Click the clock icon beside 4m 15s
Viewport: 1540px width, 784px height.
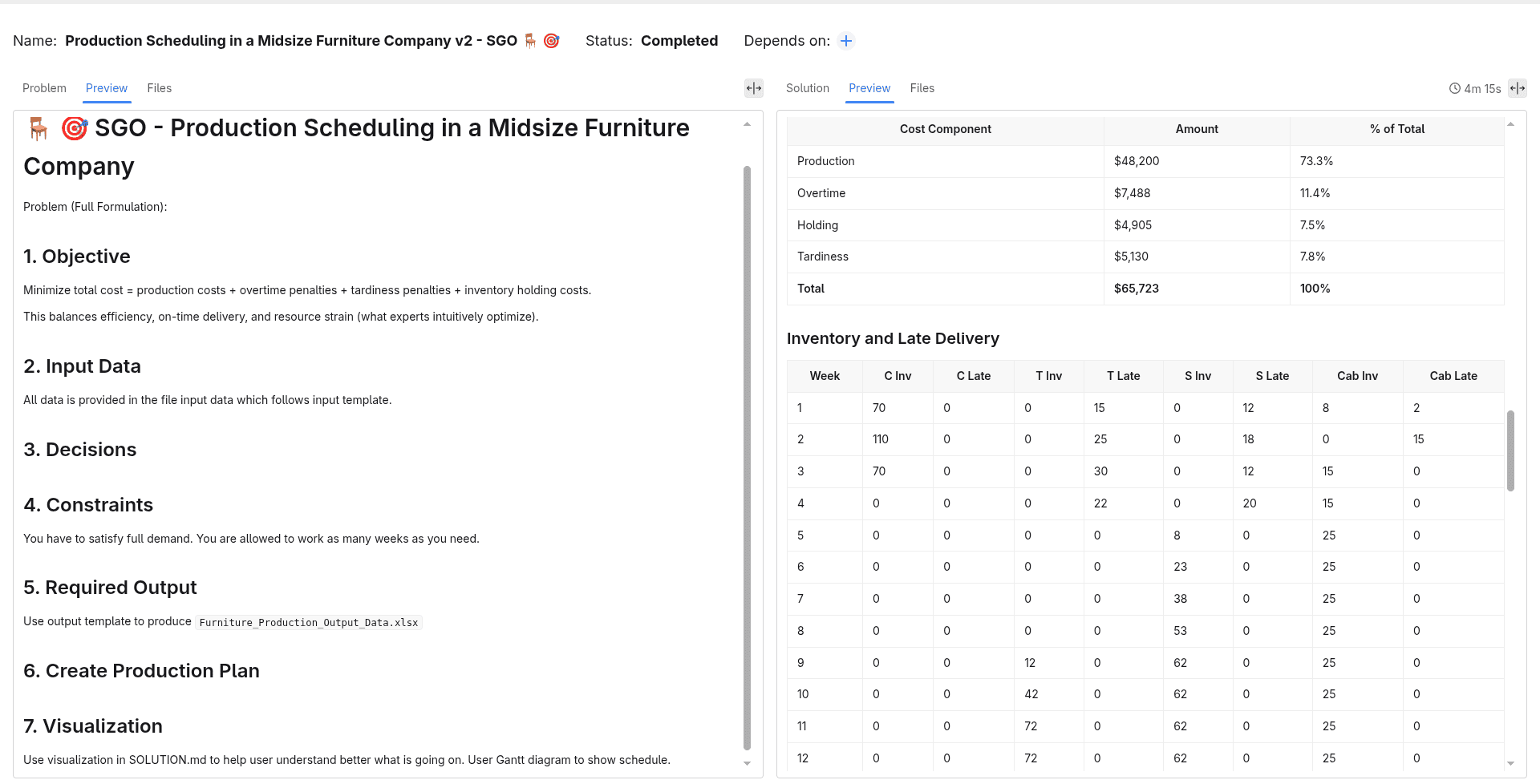1455,89
